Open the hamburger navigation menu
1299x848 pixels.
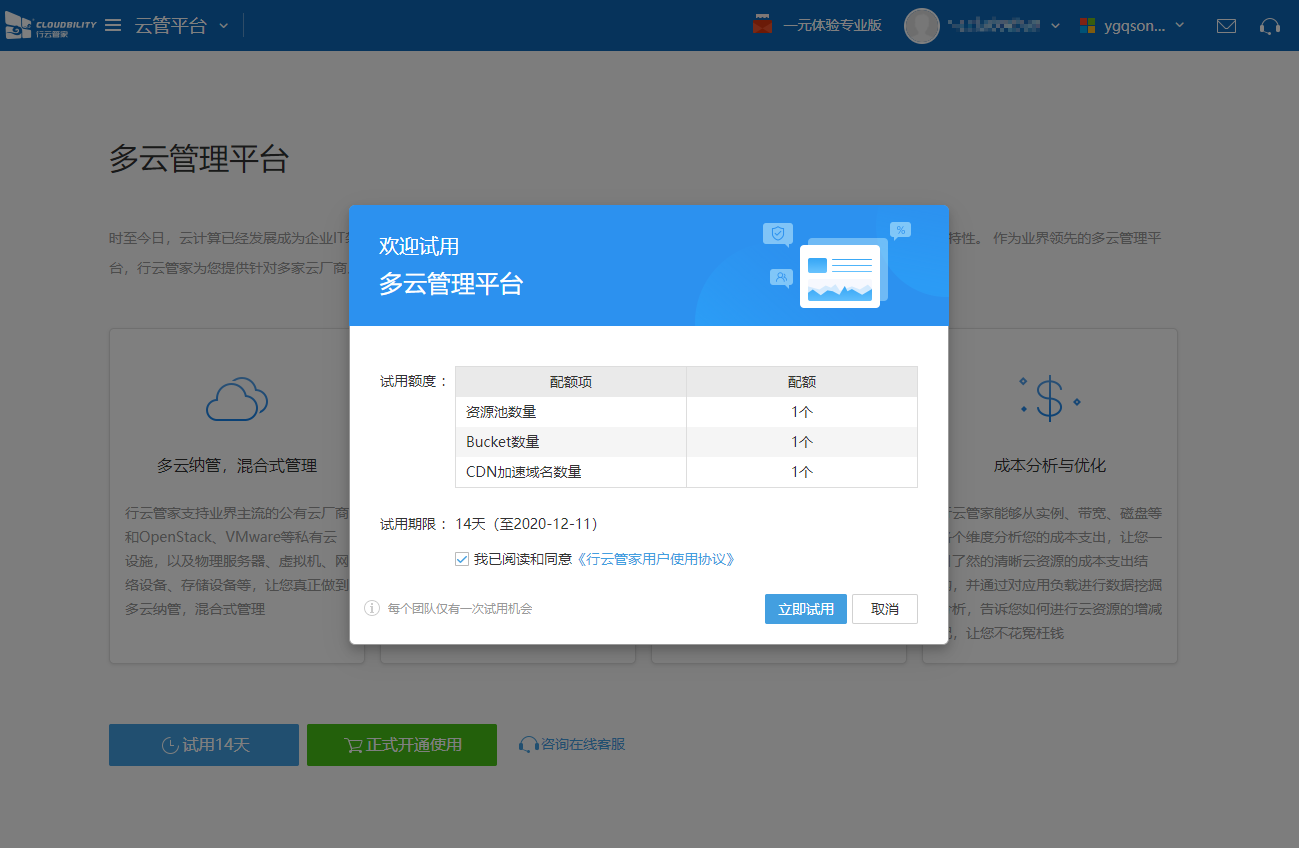(113, 25)
